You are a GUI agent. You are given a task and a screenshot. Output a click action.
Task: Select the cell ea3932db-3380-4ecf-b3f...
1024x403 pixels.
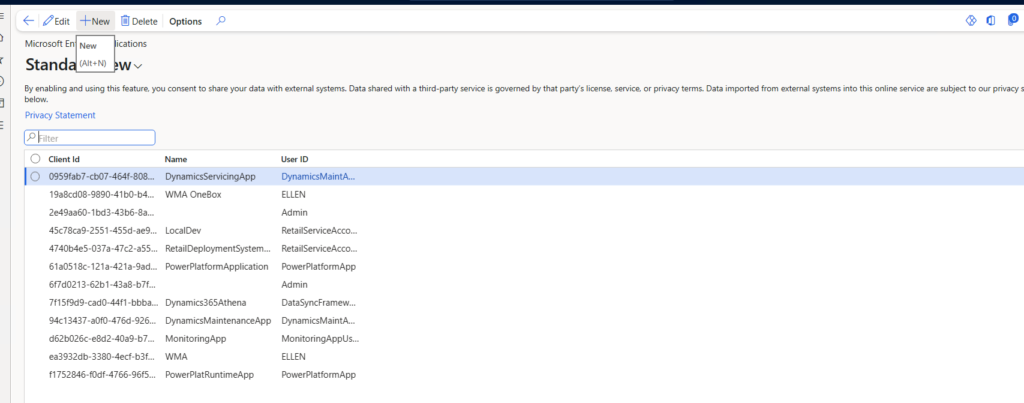102,357
